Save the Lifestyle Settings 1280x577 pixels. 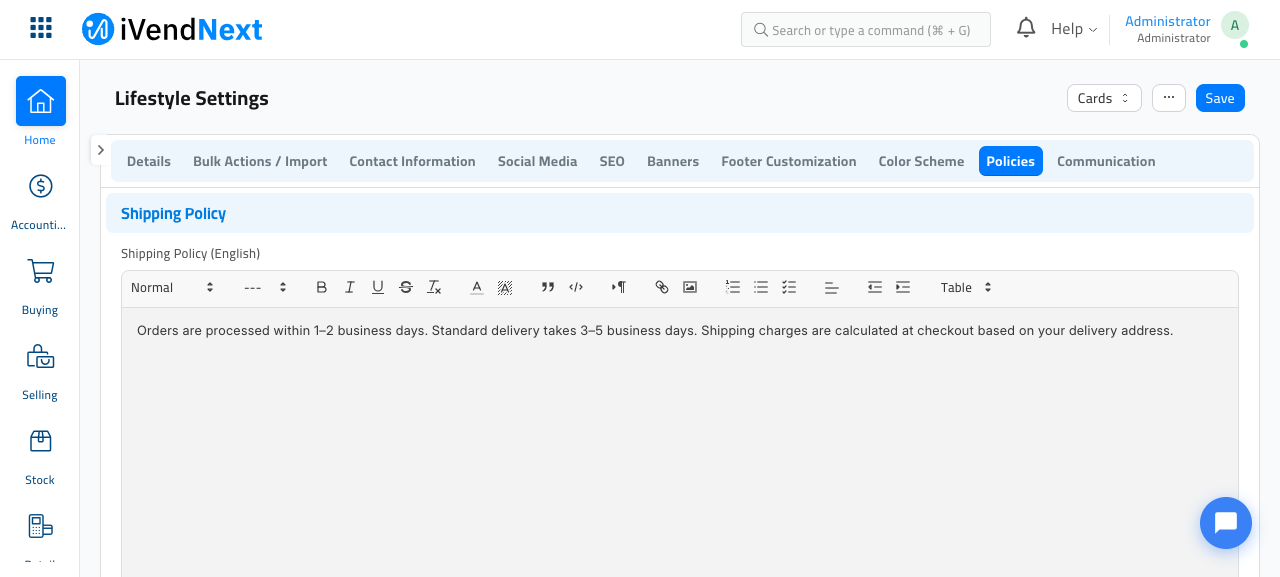pos(1220,98)
